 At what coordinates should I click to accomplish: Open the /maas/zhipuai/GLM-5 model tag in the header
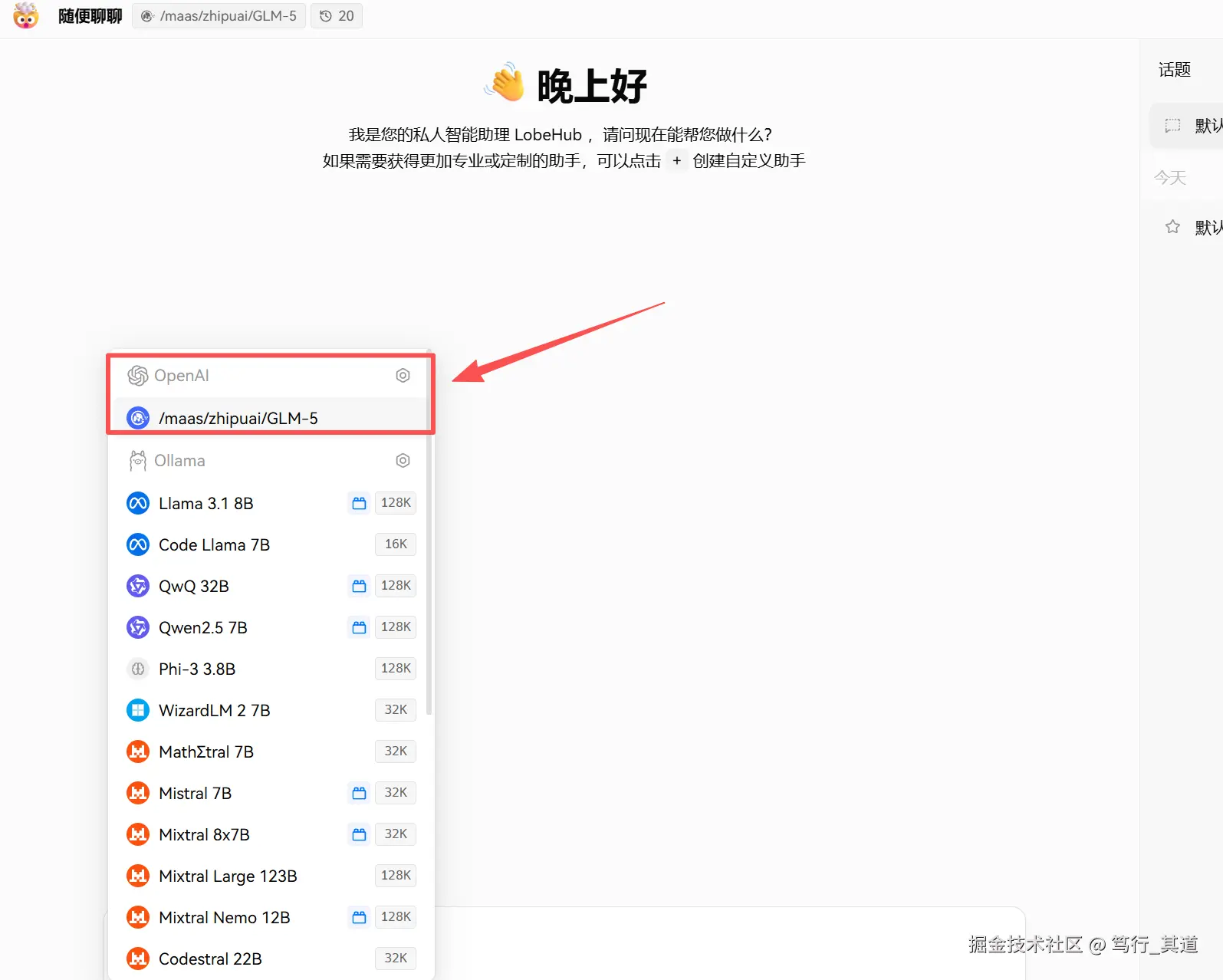[x=219, y=15]
